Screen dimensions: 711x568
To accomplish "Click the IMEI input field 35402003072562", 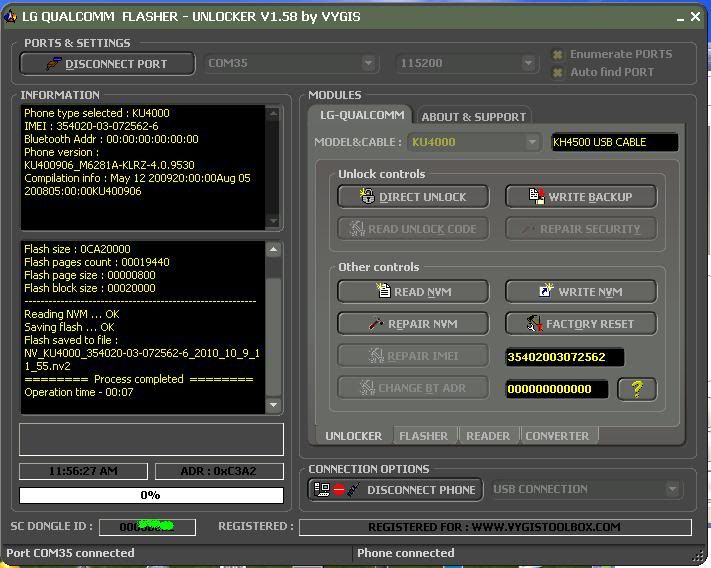I will [565, 357].
